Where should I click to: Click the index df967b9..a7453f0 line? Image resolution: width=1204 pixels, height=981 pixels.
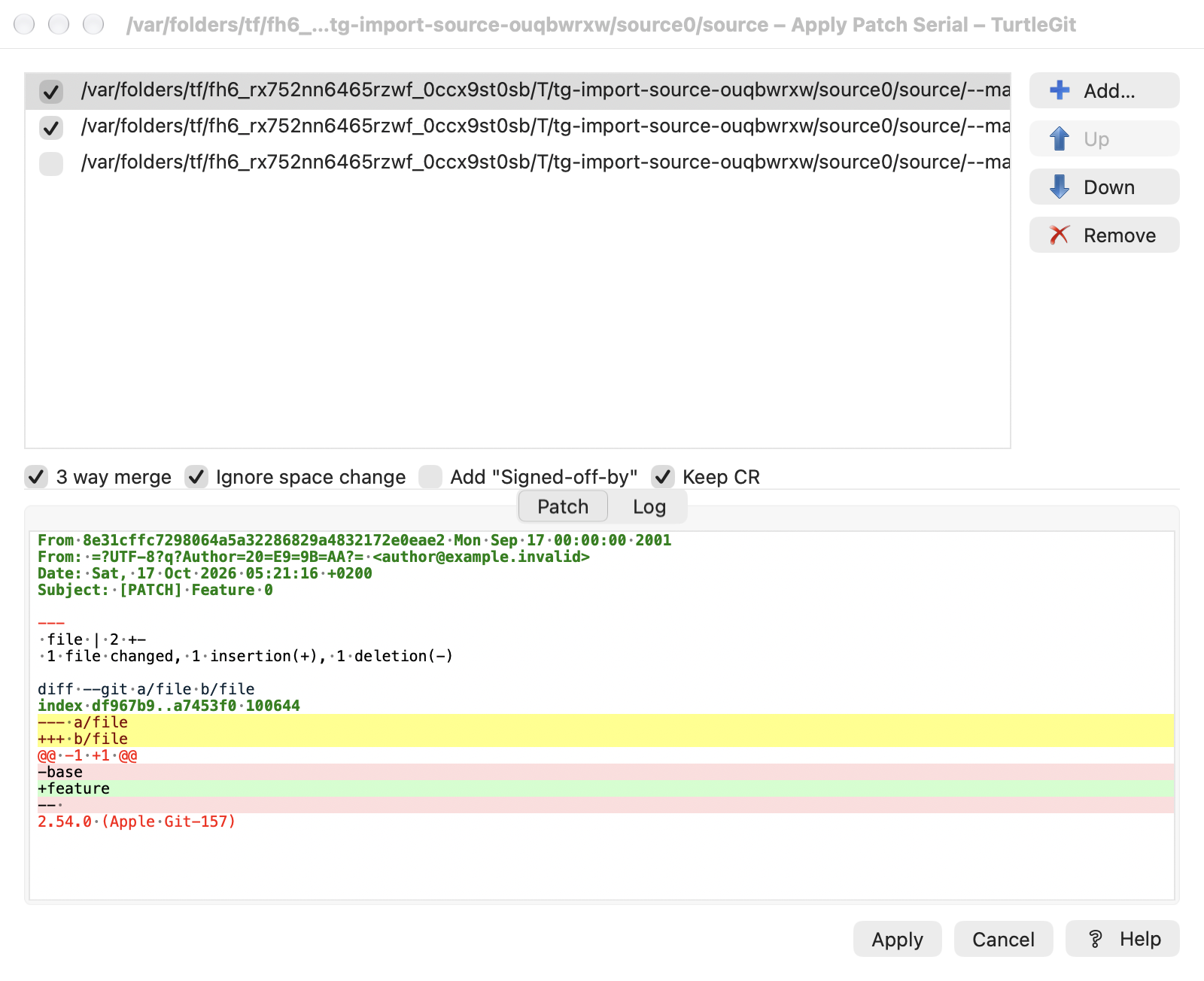coord(169,706)
